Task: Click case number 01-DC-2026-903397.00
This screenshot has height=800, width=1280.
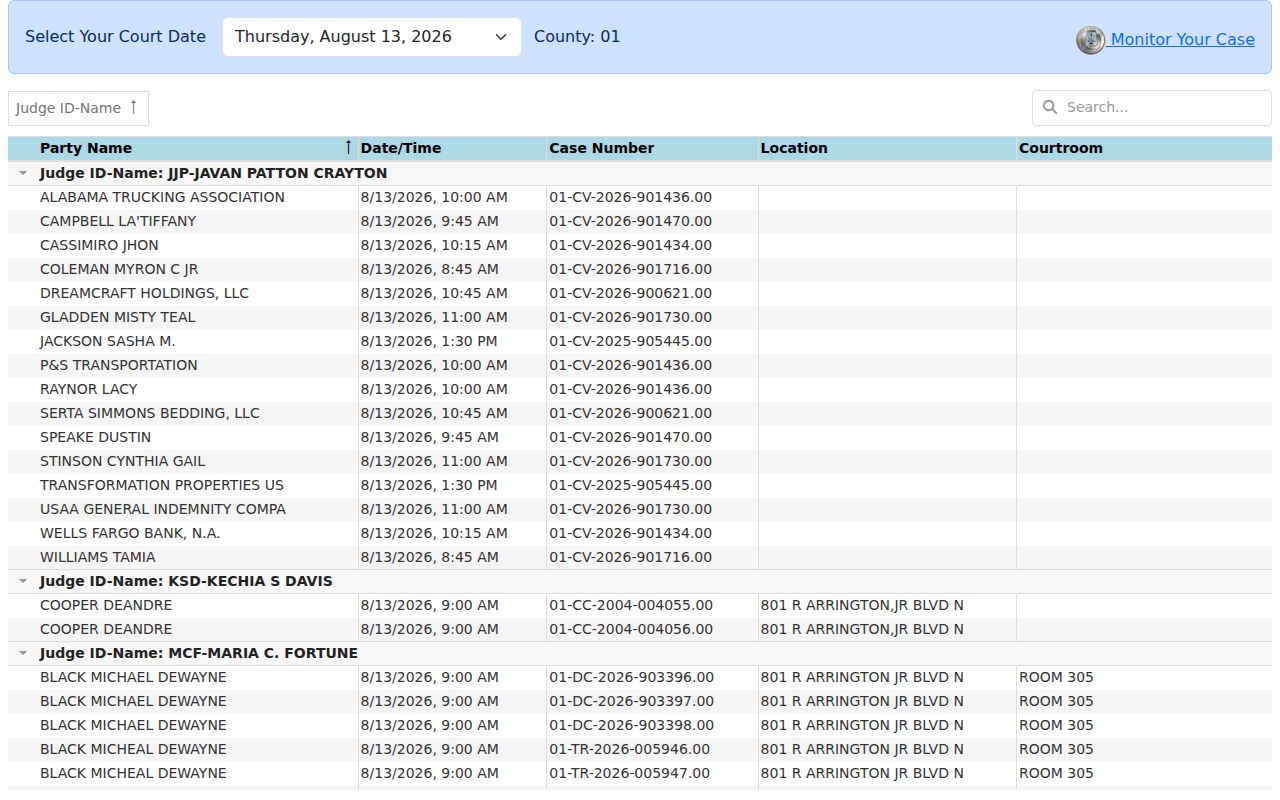Action: [x=632, y=701]
